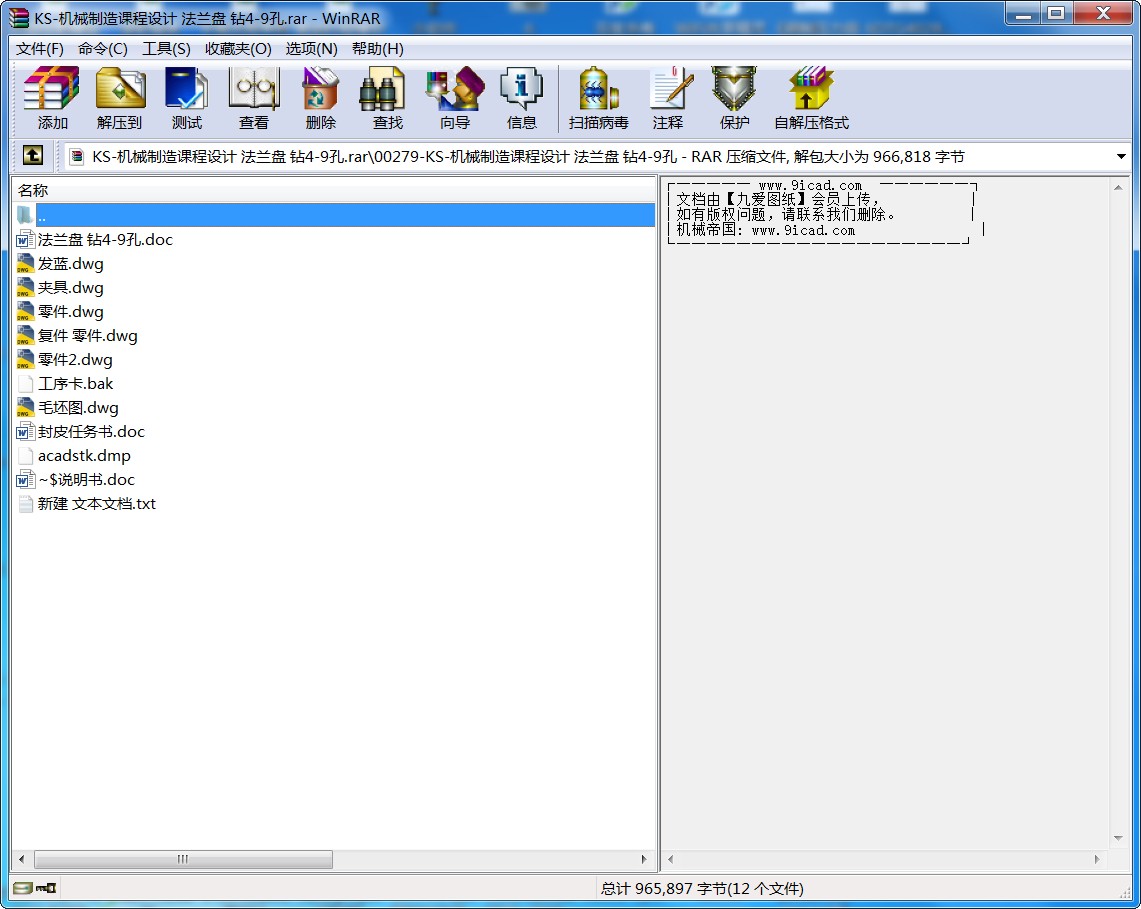Show archive 信息 (Info)
The width and height of the screenshot is (1141, 909).
pyautogui.click(x=522, y=98)
